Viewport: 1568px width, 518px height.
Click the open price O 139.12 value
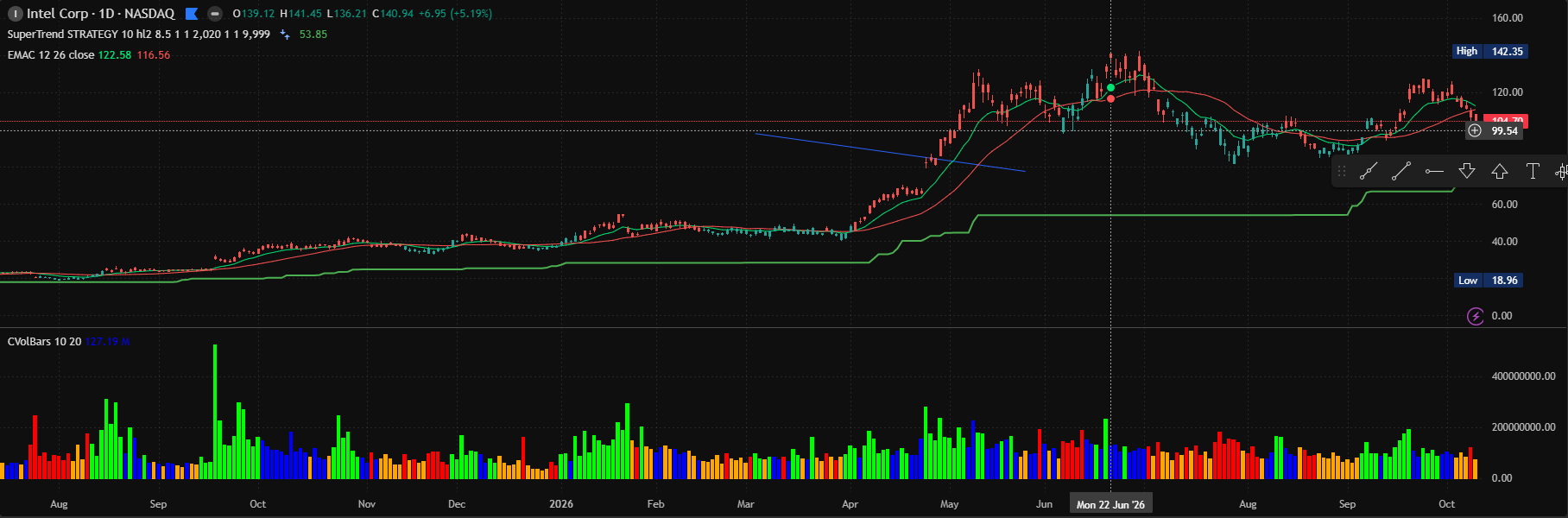(254, 14)
